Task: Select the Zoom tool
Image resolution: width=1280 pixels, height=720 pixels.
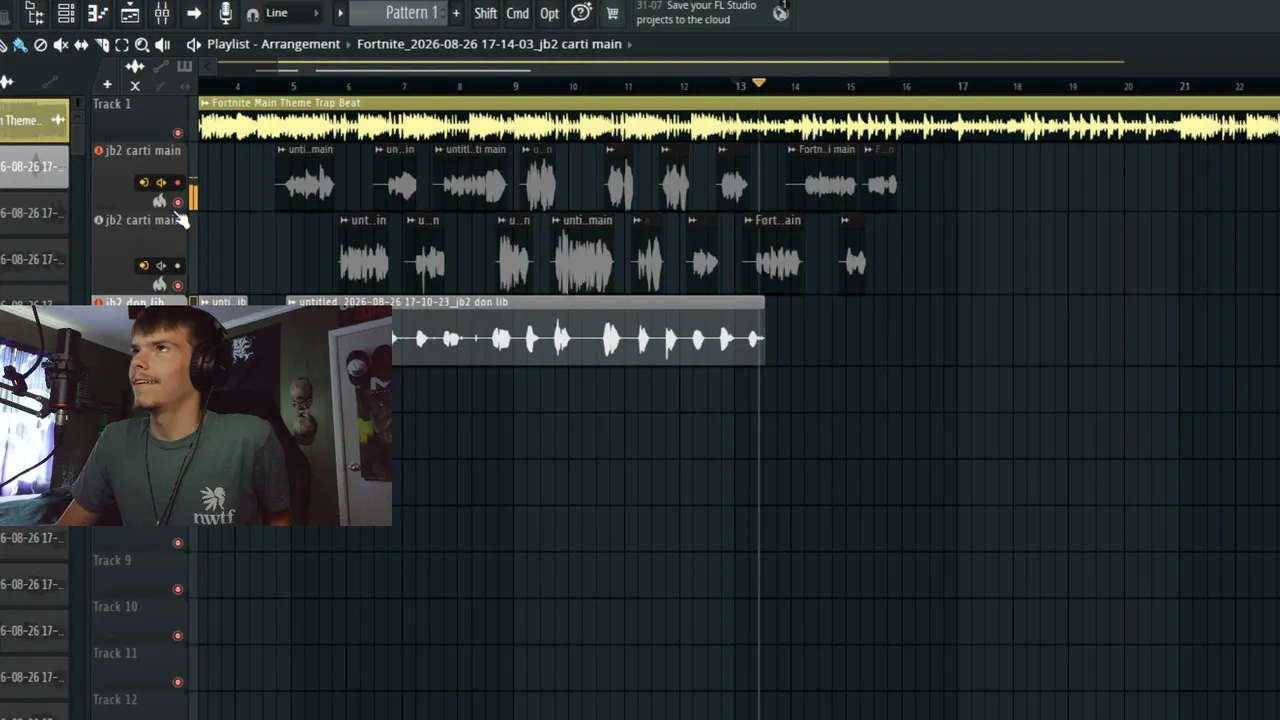Action: 142,45
